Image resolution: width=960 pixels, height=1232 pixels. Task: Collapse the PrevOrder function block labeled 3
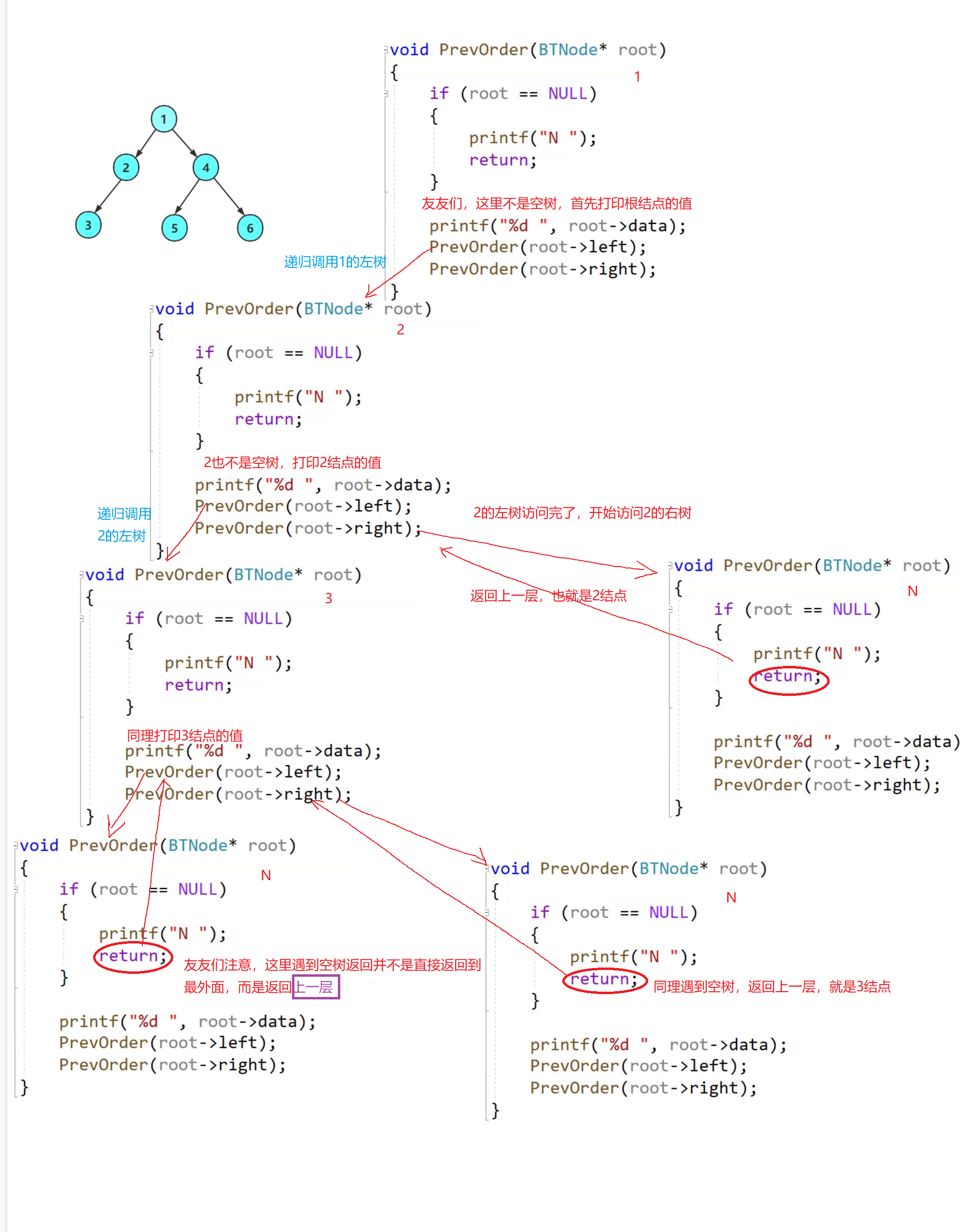[x=81, y=575]
